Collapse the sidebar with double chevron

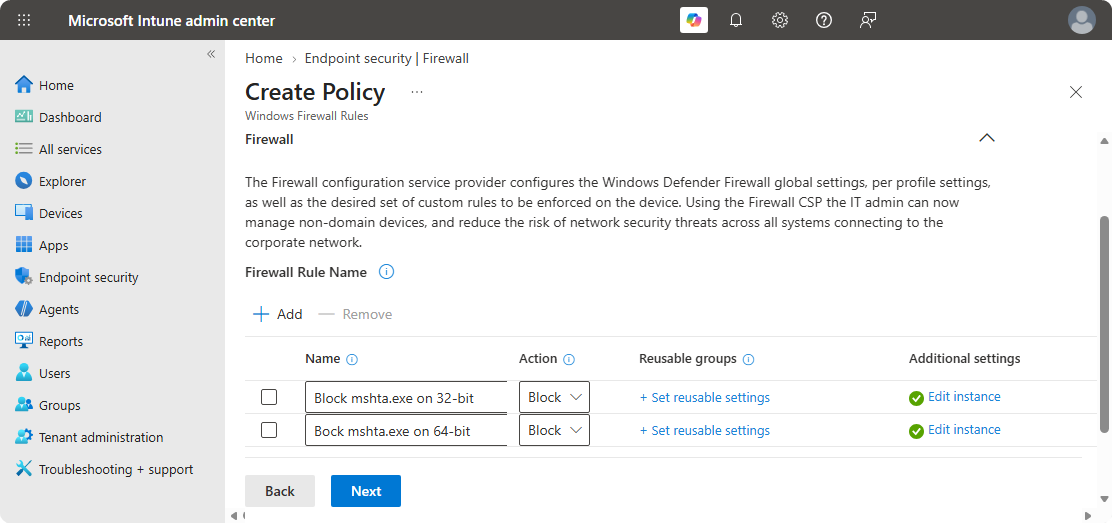coord(211,54)
